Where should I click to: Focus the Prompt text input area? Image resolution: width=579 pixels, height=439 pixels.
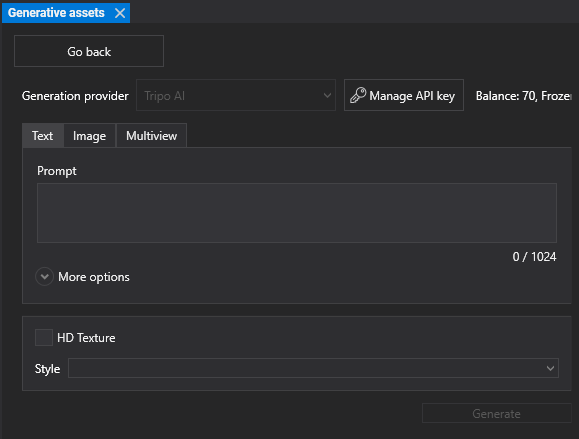[297, 213]
